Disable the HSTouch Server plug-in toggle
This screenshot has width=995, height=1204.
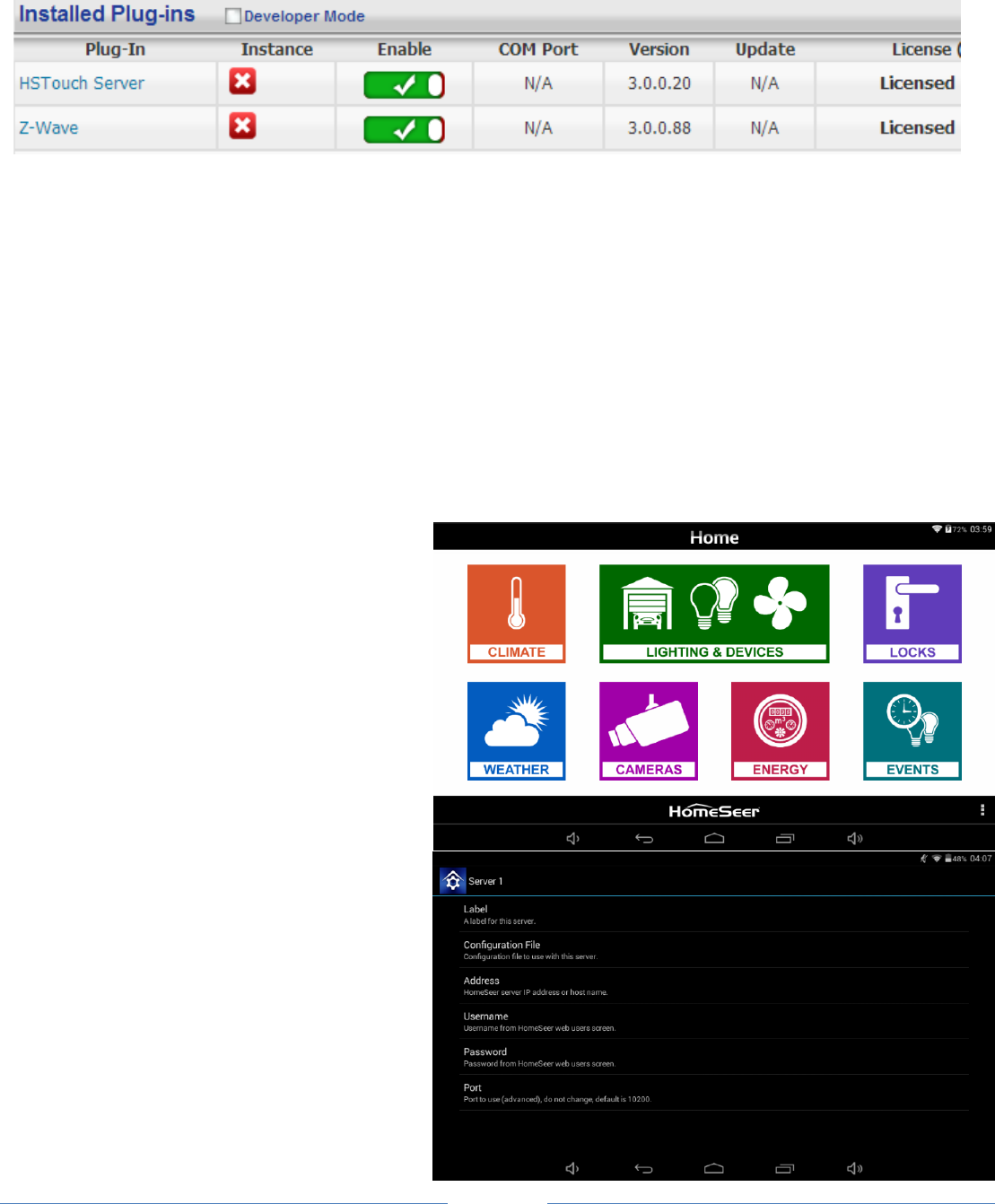pyautogui.click(x=404, y=84)
